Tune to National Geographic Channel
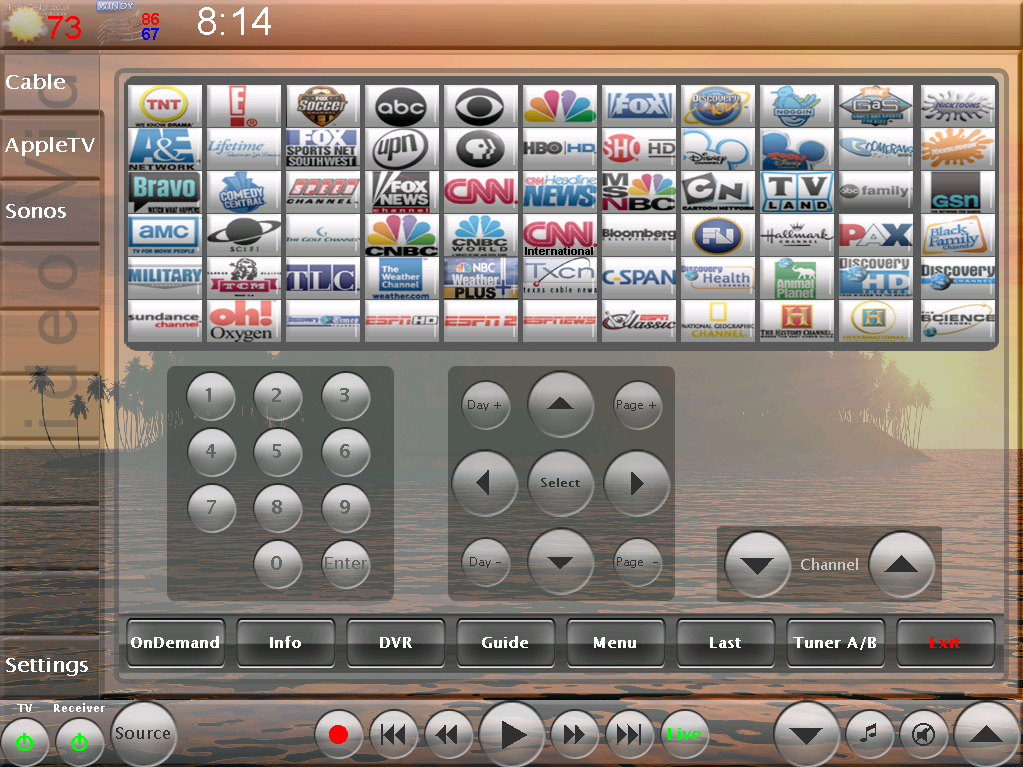This screenshot has width=1023, height=767. pyautogui.click(x=717, y=321)
